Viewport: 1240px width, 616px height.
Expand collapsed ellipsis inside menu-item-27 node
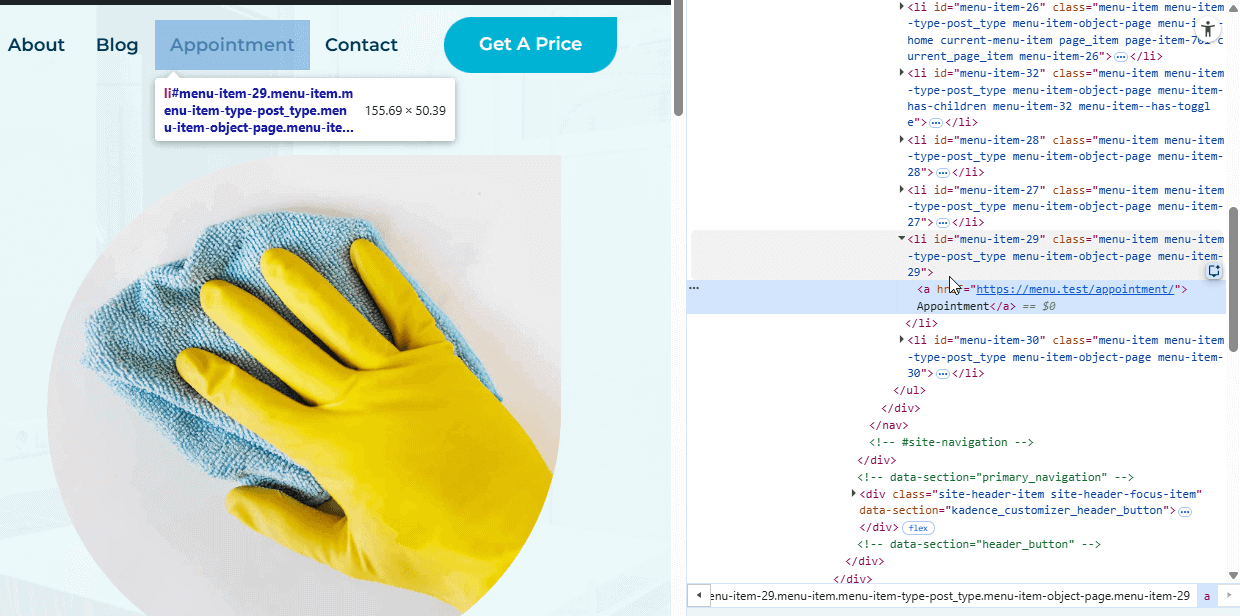pos(942,222)
